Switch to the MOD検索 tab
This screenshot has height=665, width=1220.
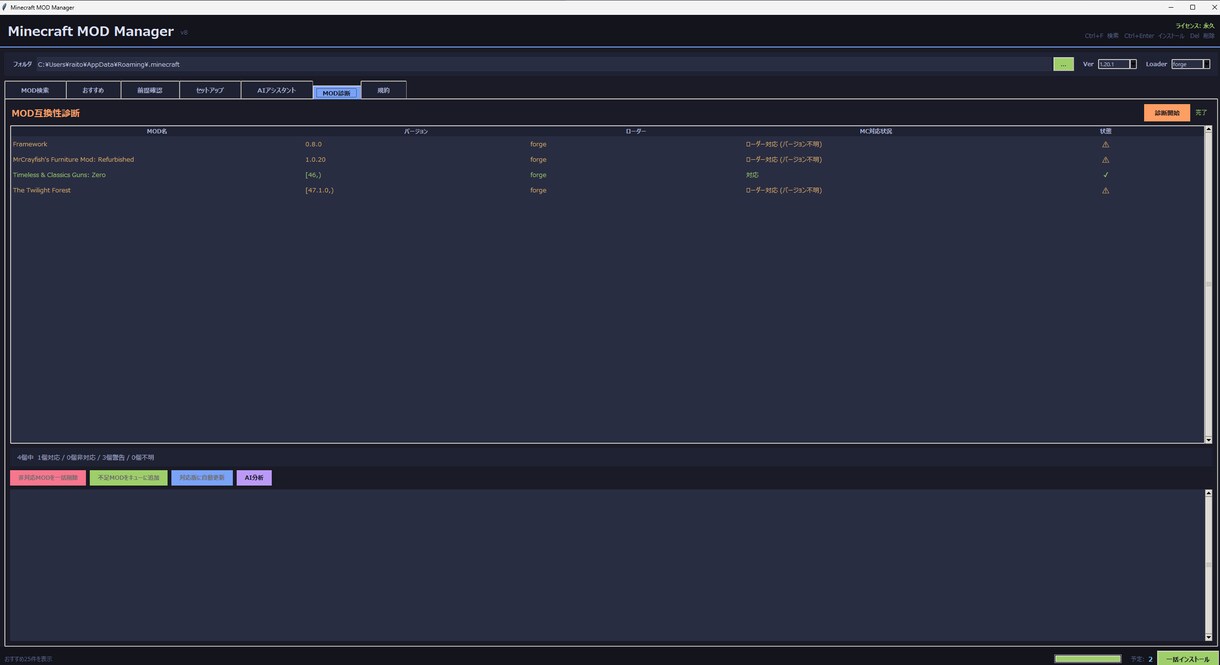35,90
